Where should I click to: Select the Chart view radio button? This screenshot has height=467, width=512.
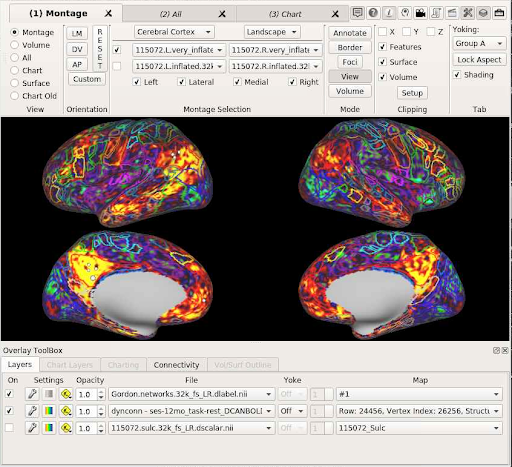pyautogui.click(x=14, y=70)
